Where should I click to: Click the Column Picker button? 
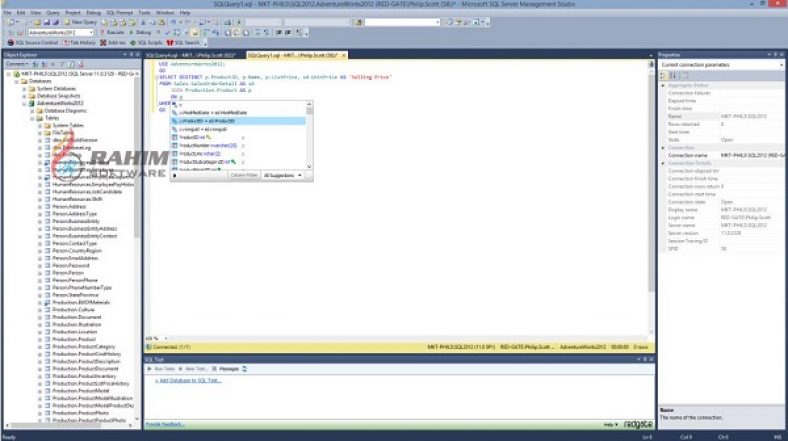click(244, 175)
